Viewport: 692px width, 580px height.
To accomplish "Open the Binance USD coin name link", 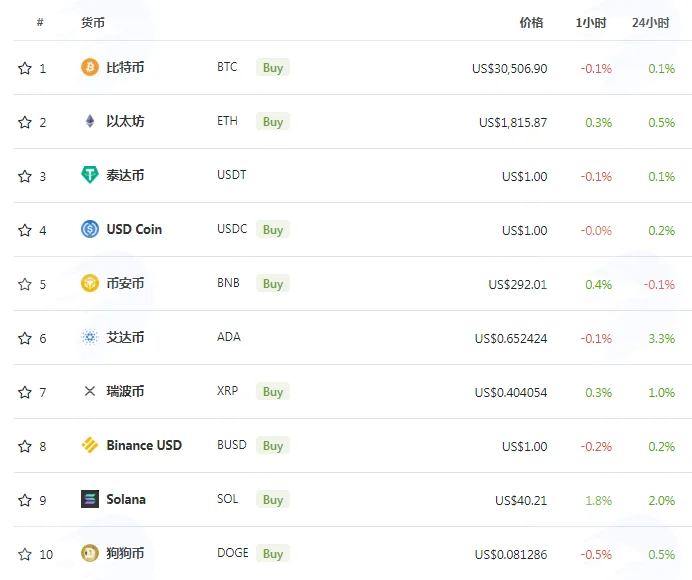I will point(144,445).
